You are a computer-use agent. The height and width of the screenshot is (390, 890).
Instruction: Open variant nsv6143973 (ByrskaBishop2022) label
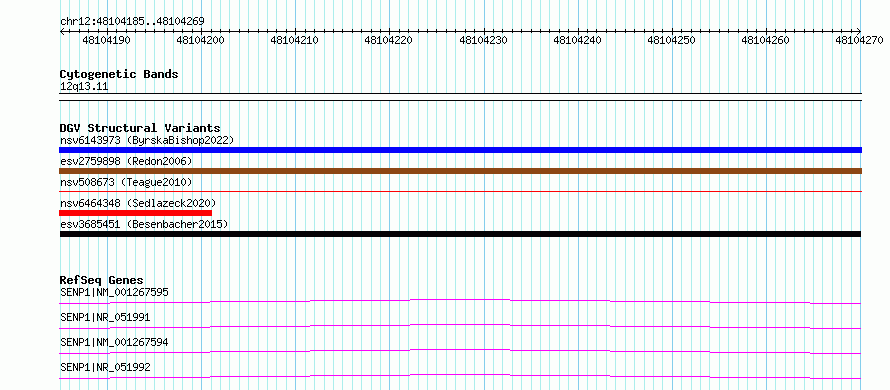[x=147, y=140]
